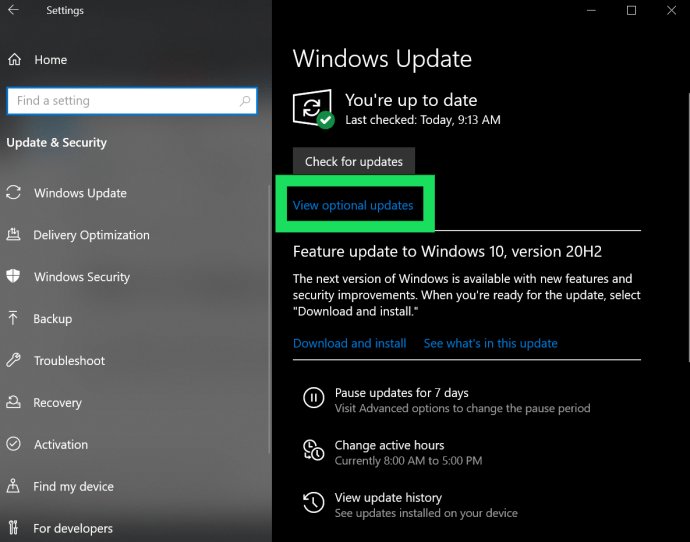Click the Windows Update page title

[x=382, y=59]
